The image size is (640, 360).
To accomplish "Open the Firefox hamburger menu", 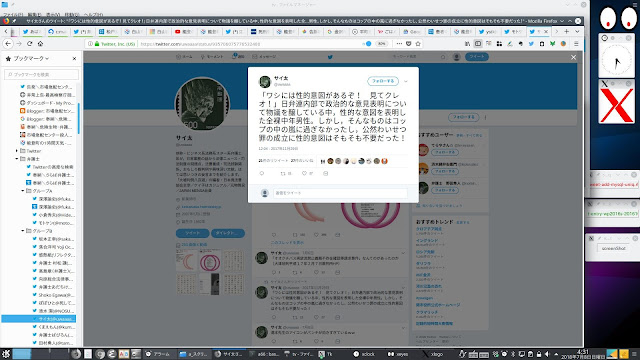I will [576, 44].
